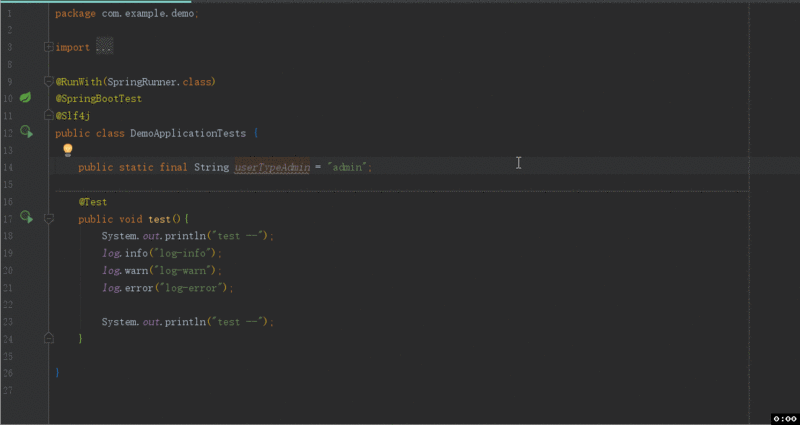Run test method via gutter icon
The height and width of the screenshot is (425, 800).
26,217
